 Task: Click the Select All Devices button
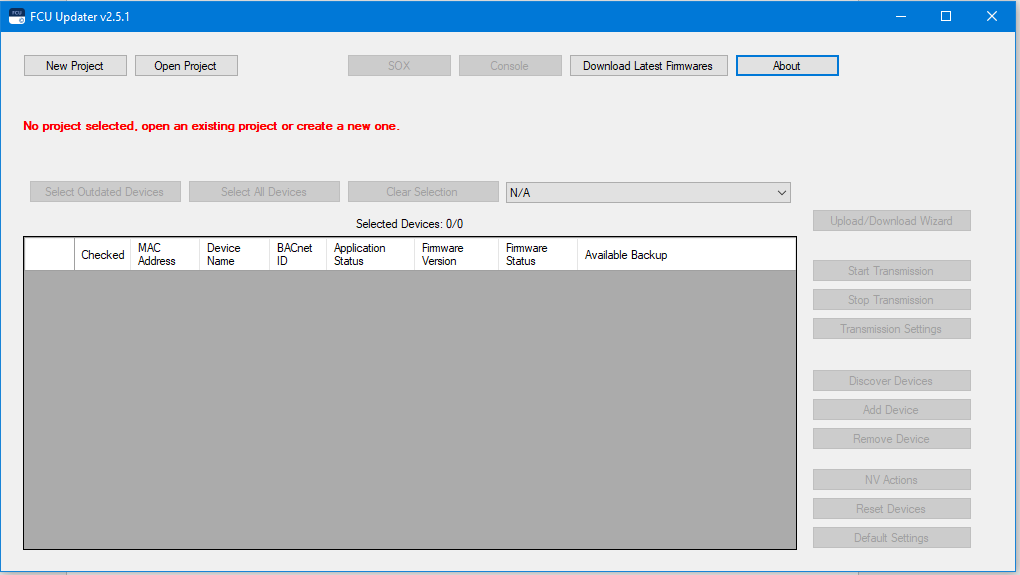(264, 192)
